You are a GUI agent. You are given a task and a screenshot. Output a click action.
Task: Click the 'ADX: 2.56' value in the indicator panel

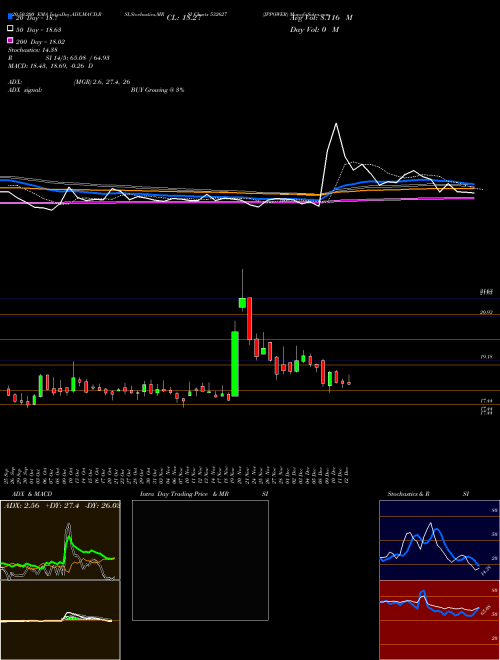coord(21,506)
